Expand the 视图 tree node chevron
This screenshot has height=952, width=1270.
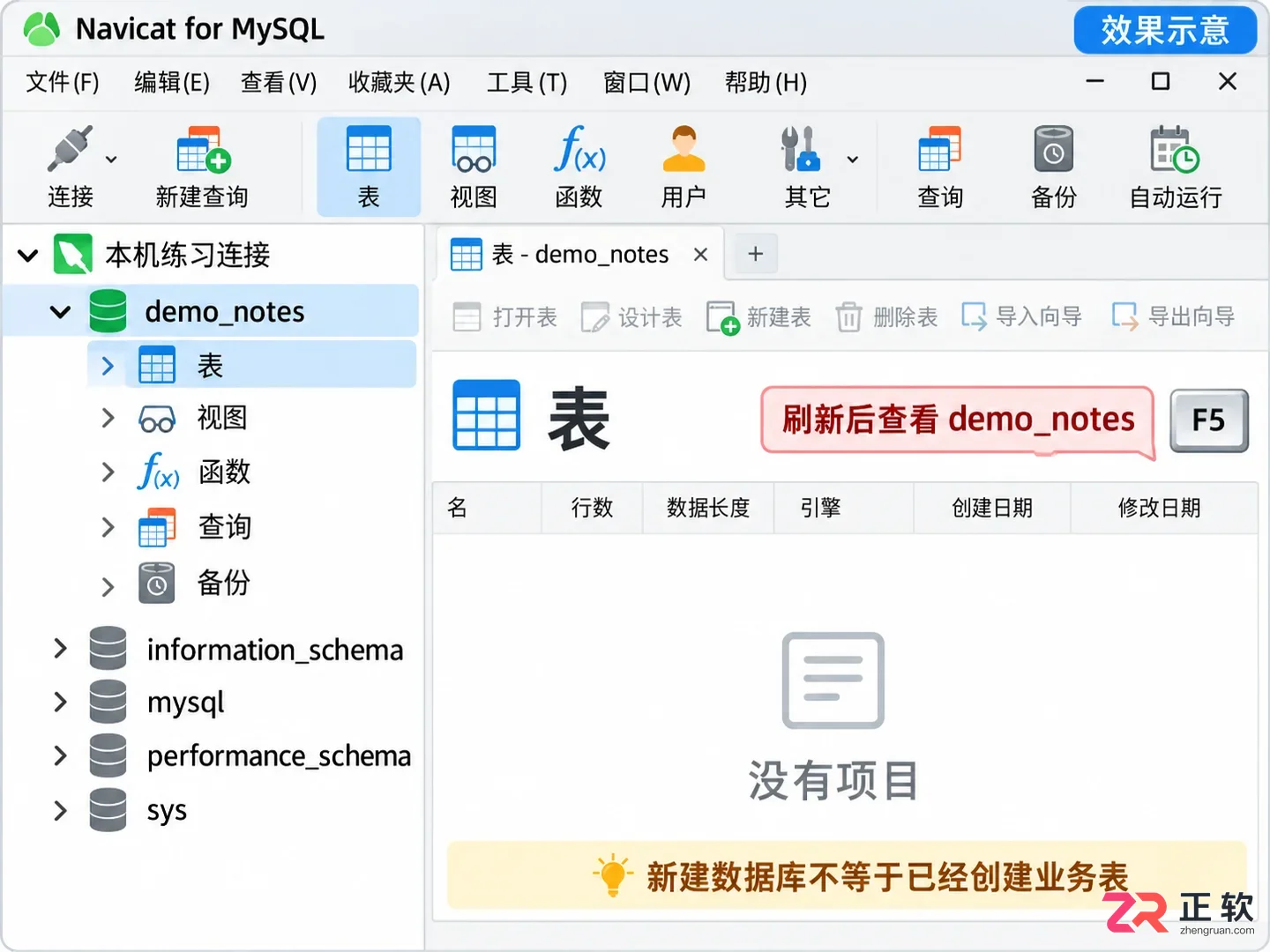[x=108, y=418]
